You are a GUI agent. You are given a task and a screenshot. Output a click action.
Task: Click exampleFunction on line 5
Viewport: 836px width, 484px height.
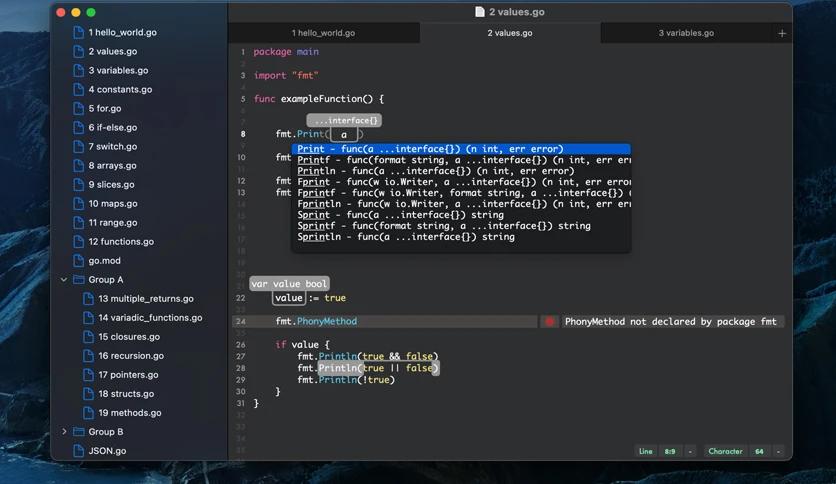click(327, 99)
